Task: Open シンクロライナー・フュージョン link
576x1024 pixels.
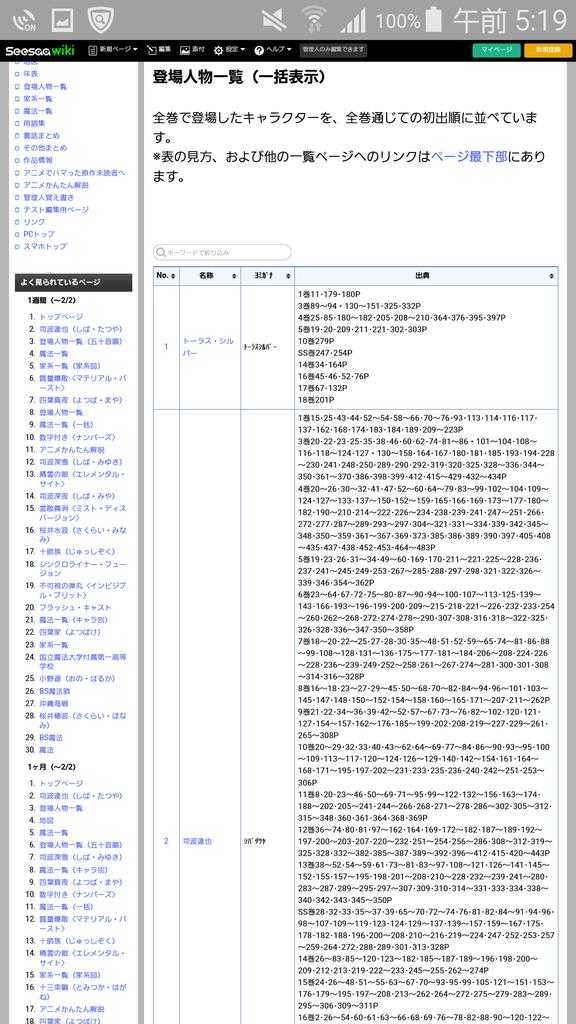Action: (82, 569)
